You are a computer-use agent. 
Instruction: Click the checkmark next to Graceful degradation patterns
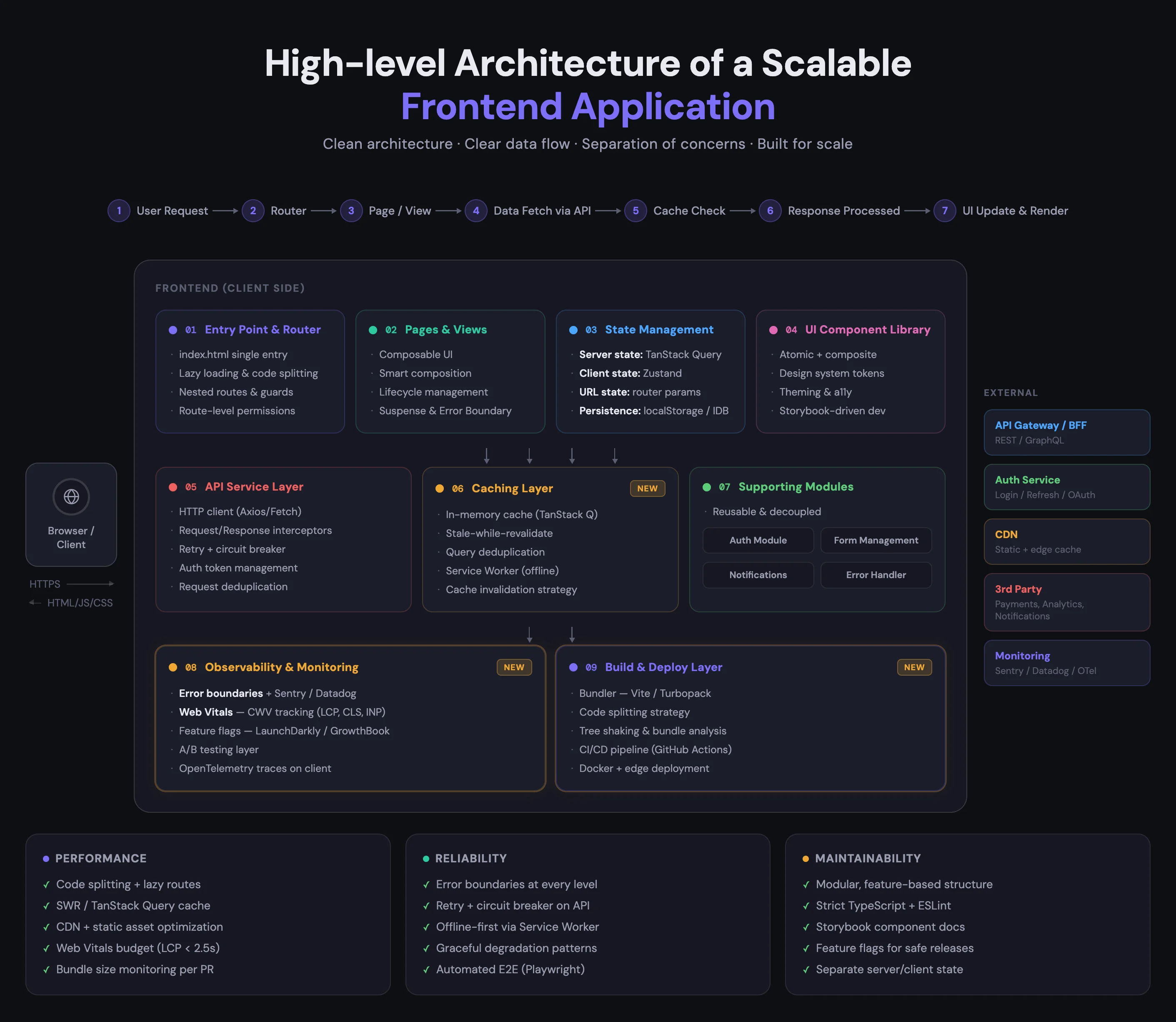click(426, 949)
